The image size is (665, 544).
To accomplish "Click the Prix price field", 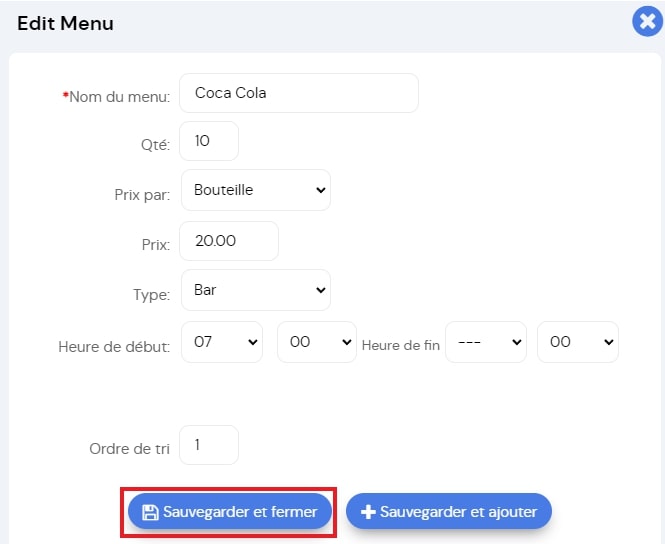I will (x=229, y=241).
